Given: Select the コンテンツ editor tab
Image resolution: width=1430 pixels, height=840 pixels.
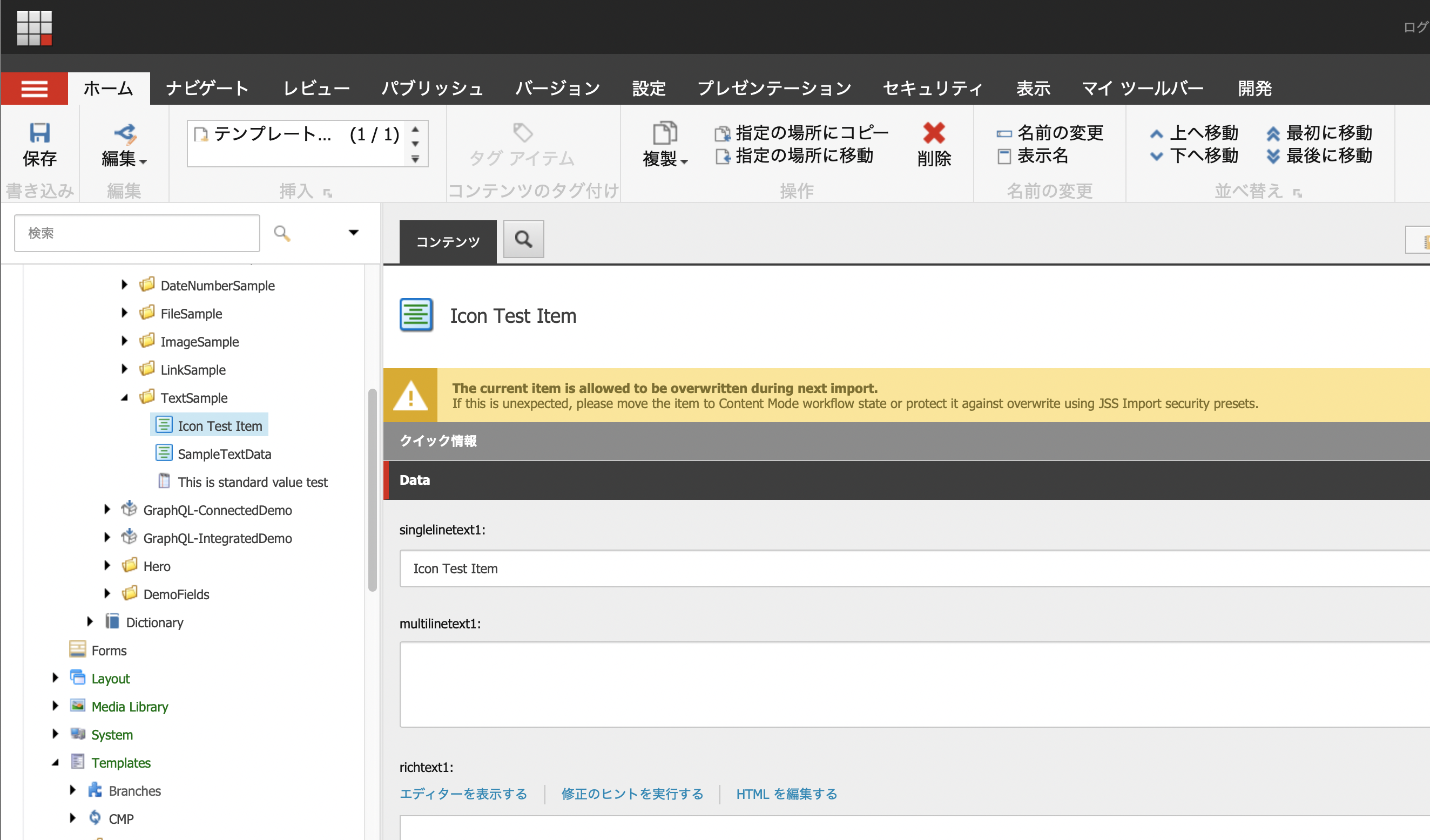Looking at the screenshot, I should pos(448,242).
